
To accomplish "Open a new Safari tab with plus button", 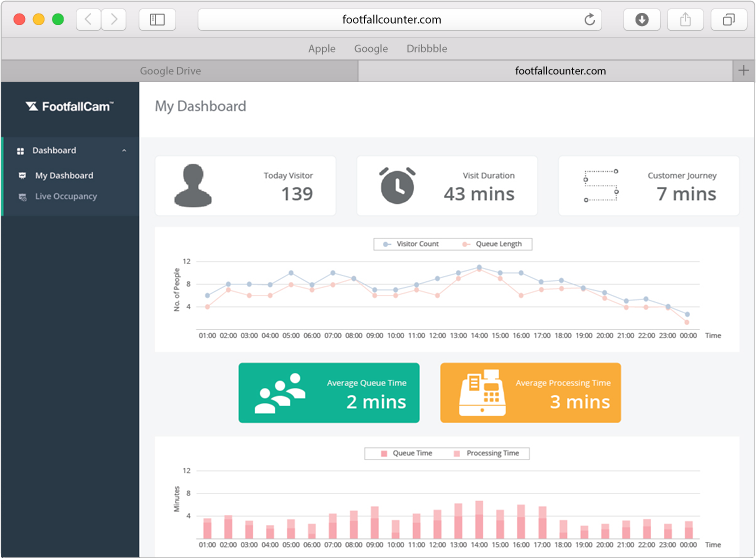I will pos(742,70).
